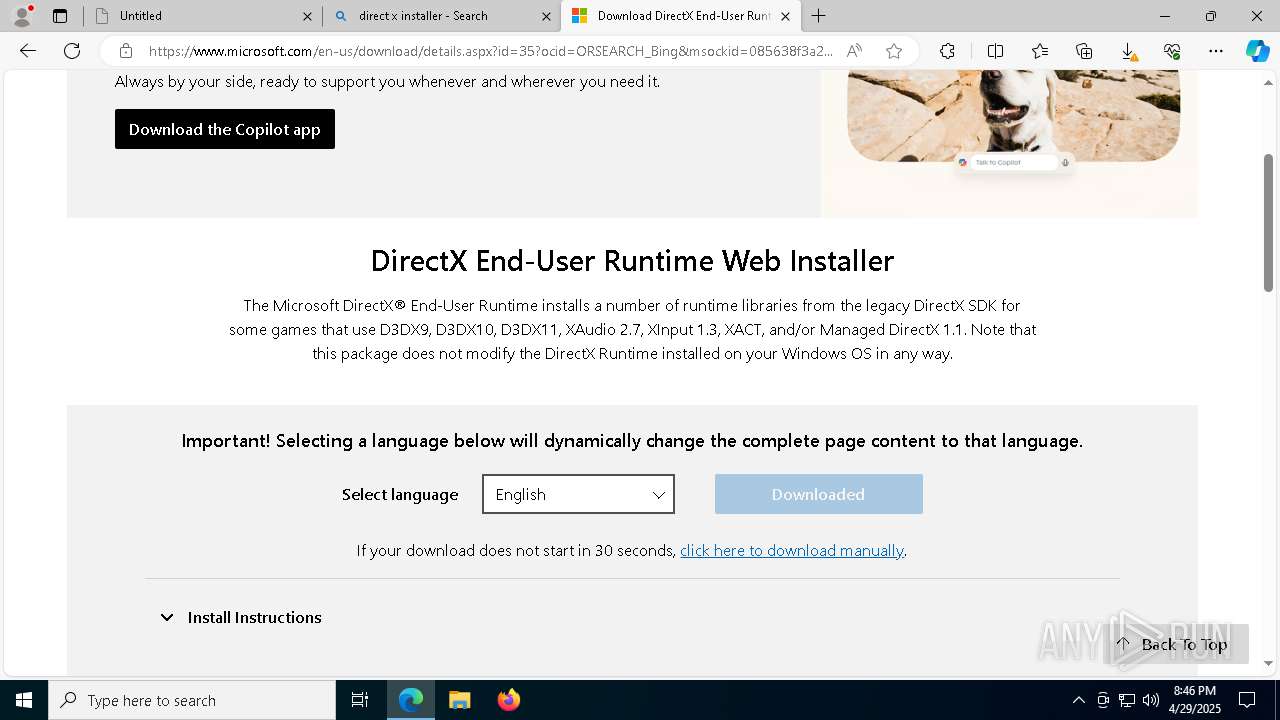Click Download the Copilot app button
The image size is (1280, 720).
225,129
